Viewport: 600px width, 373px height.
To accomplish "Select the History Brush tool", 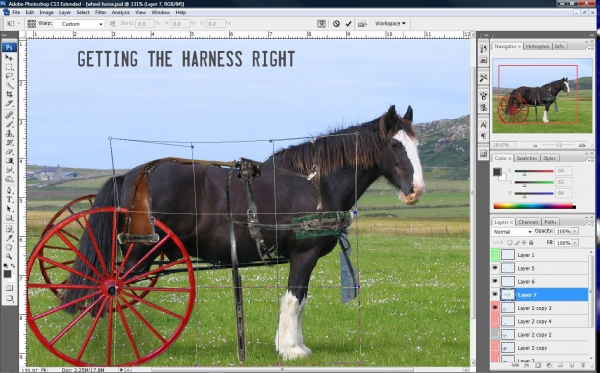I will 9,142.
